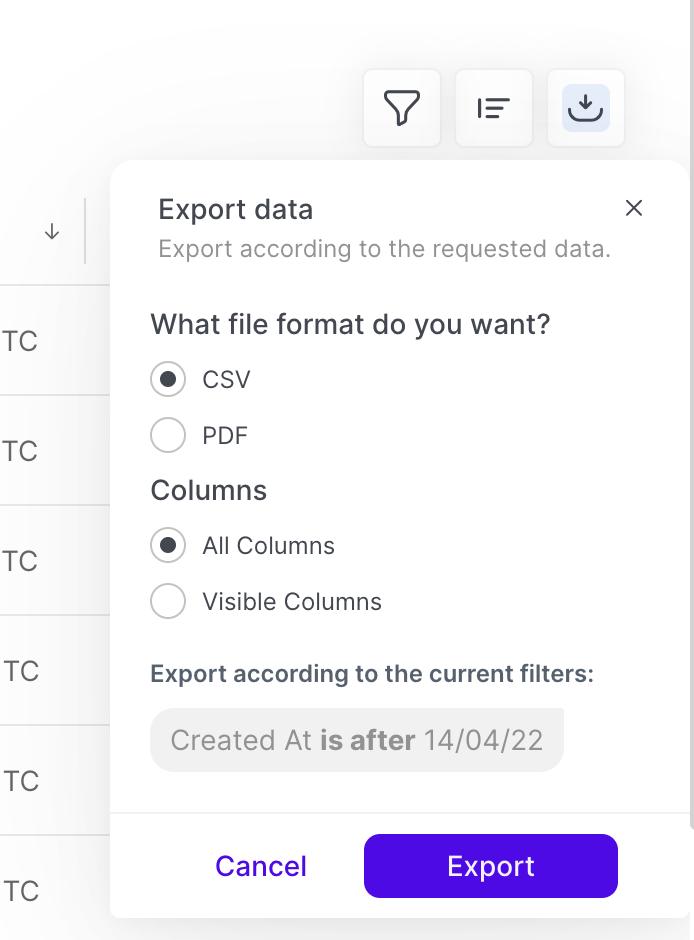Viewport: 694px width, 940px height.
Task: Close the Export data dialog with X
Action: point(633,208)
